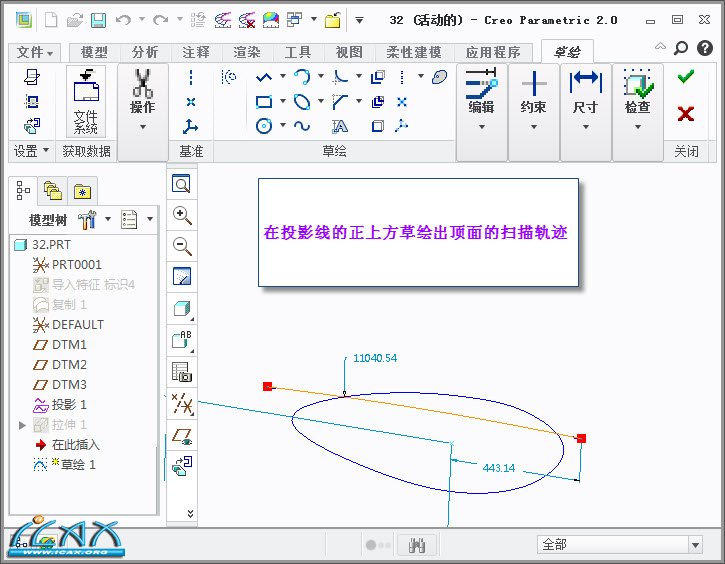Toggle datum plane display visibility

[x=182, y=437]
